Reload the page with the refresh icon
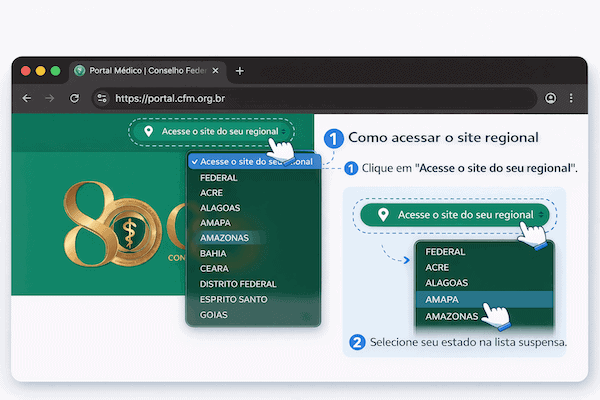 tap(74, 98)
